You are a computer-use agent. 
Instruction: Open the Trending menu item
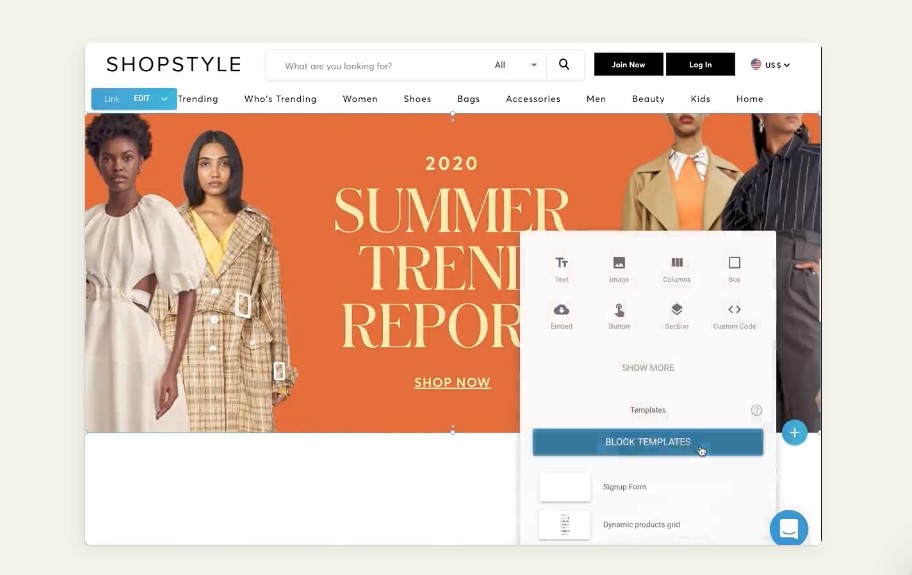(x=198, y=99)
